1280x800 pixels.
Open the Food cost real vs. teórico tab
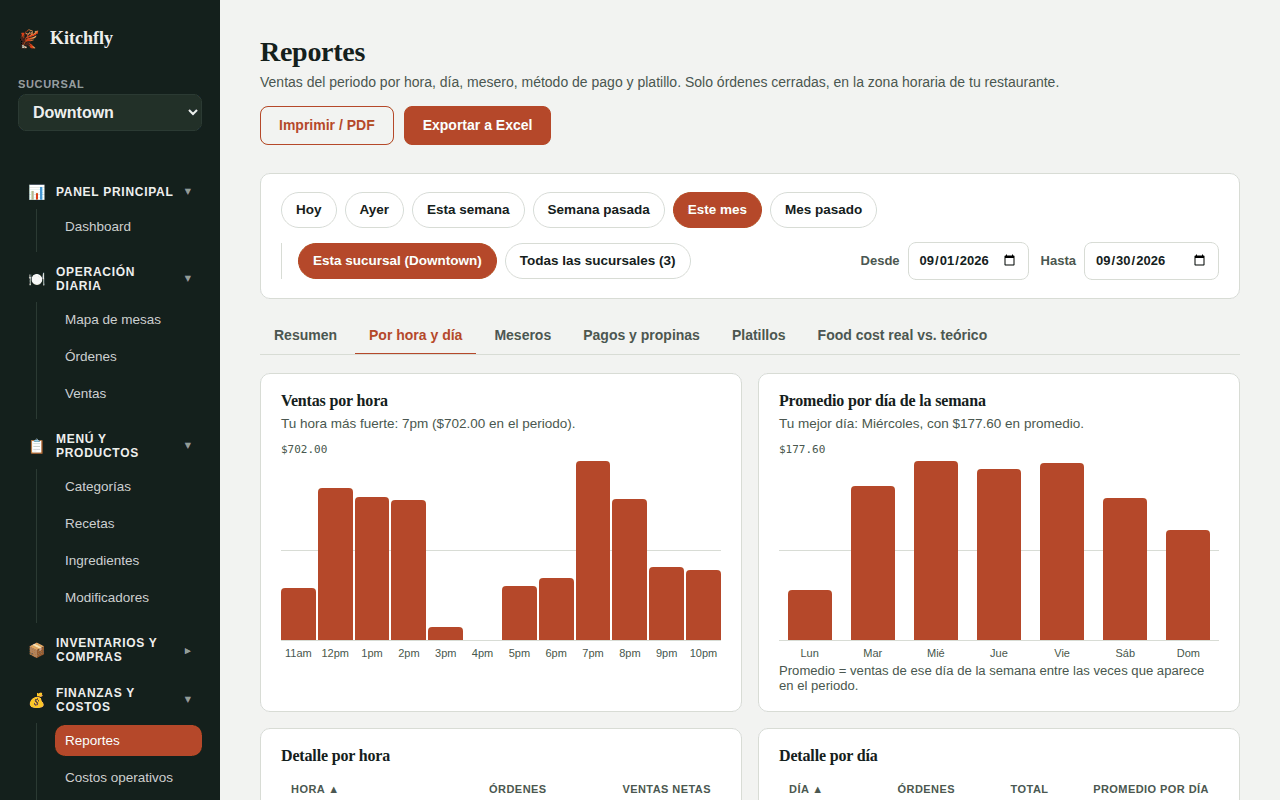tap(902, 335)
